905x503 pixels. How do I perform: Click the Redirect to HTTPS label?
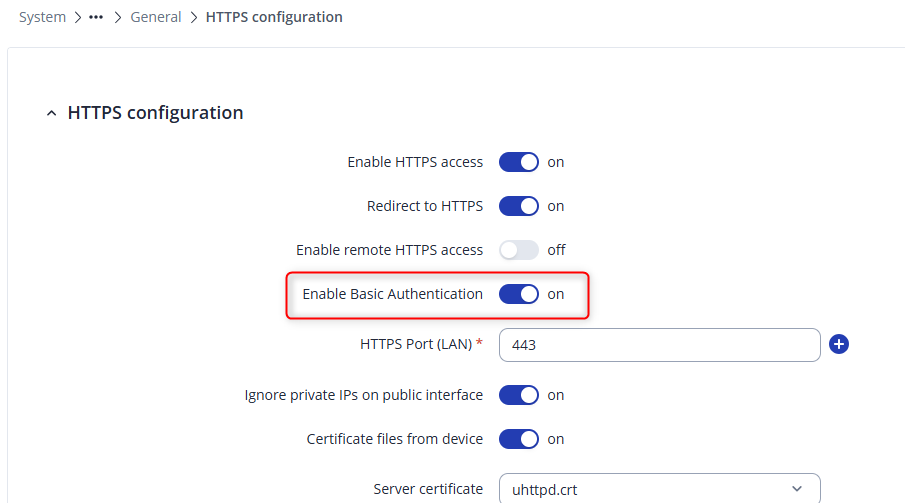[x=425, y=206]
